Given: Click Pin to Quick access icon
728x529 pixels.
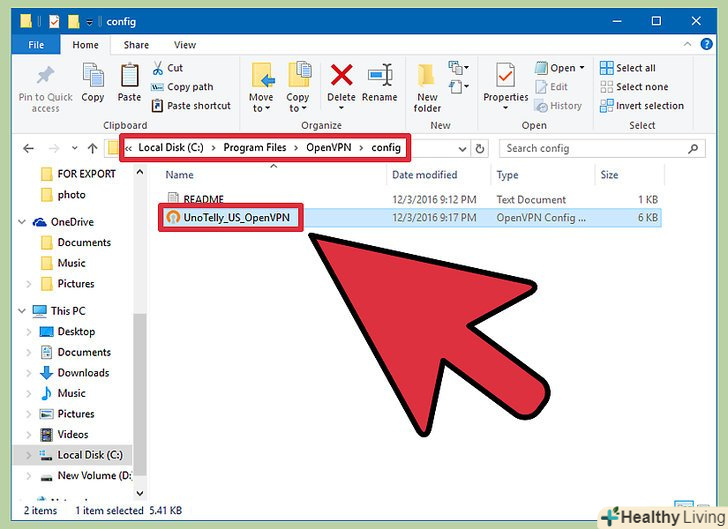Looking at the screenshot, I should [x=46, y=77].
